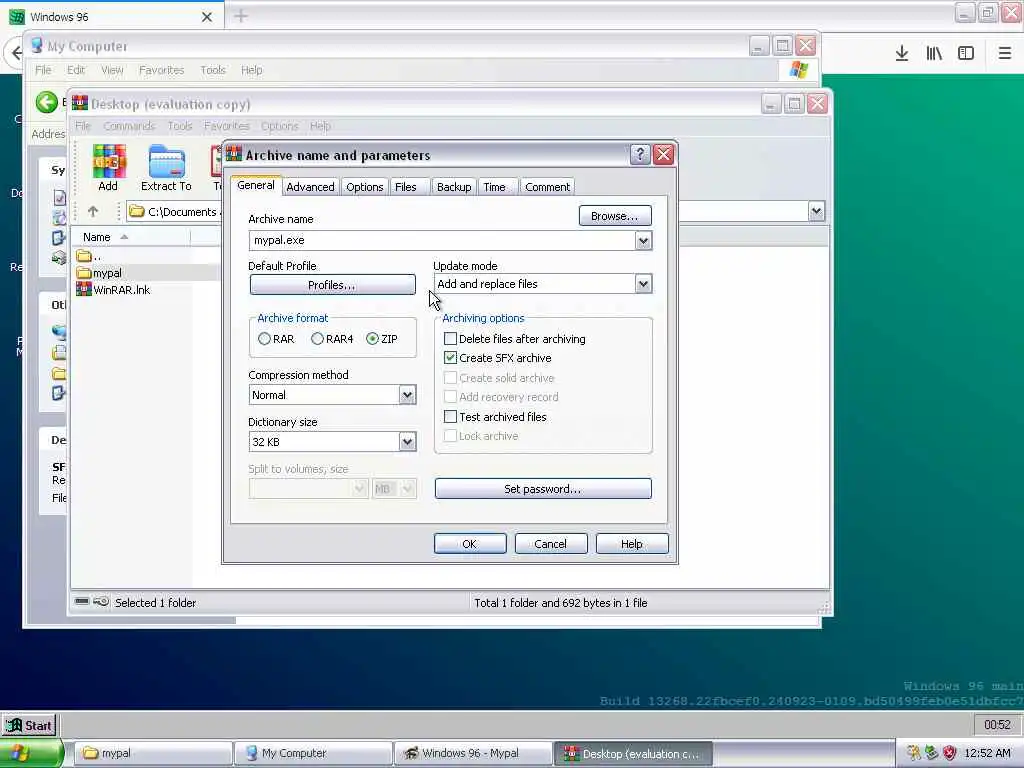Sort the file list by Name column
Screen dimensions: 1024x768
(x=131, y=237)
